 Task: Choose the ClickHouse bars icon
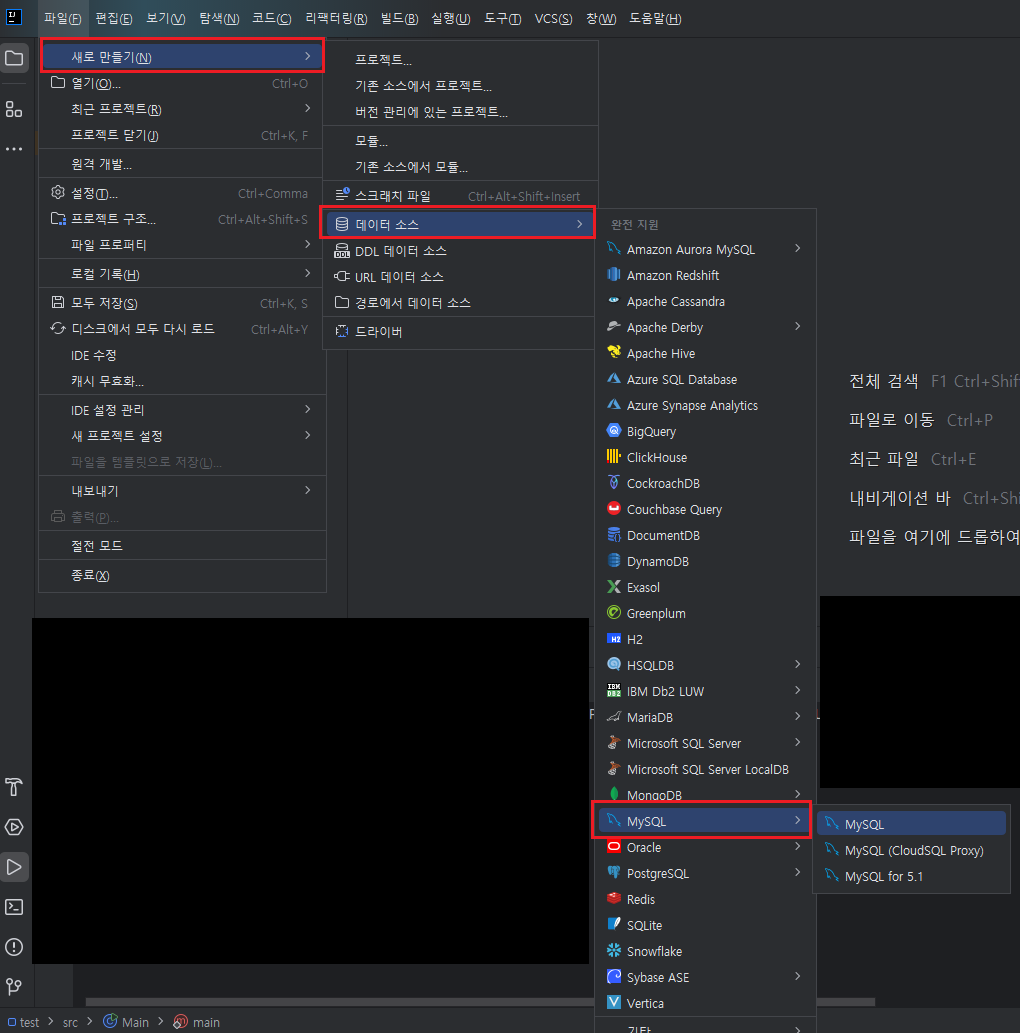(614, 457)
